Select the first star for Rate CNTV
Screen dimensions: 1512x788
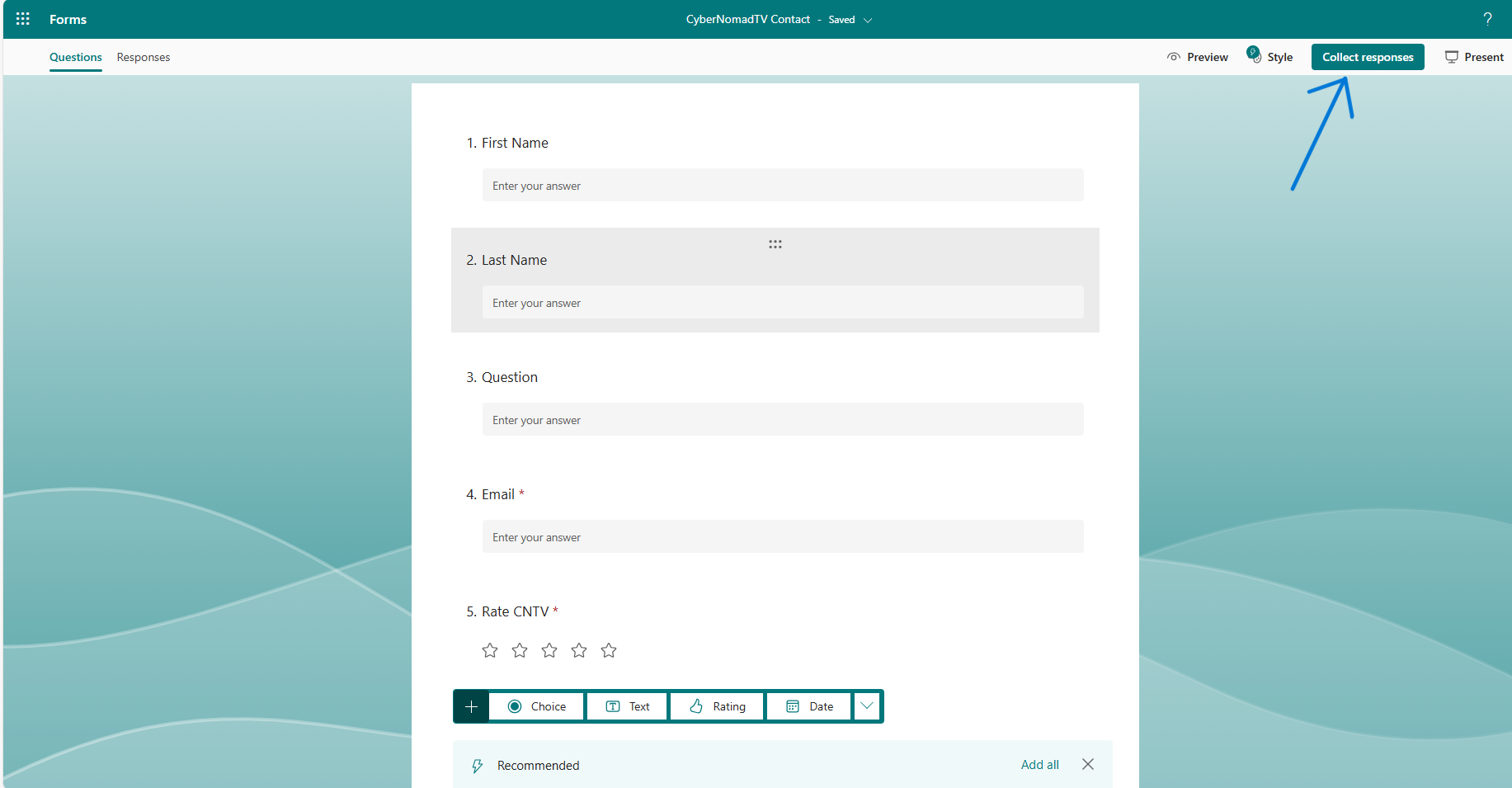(x=490, y=650)
